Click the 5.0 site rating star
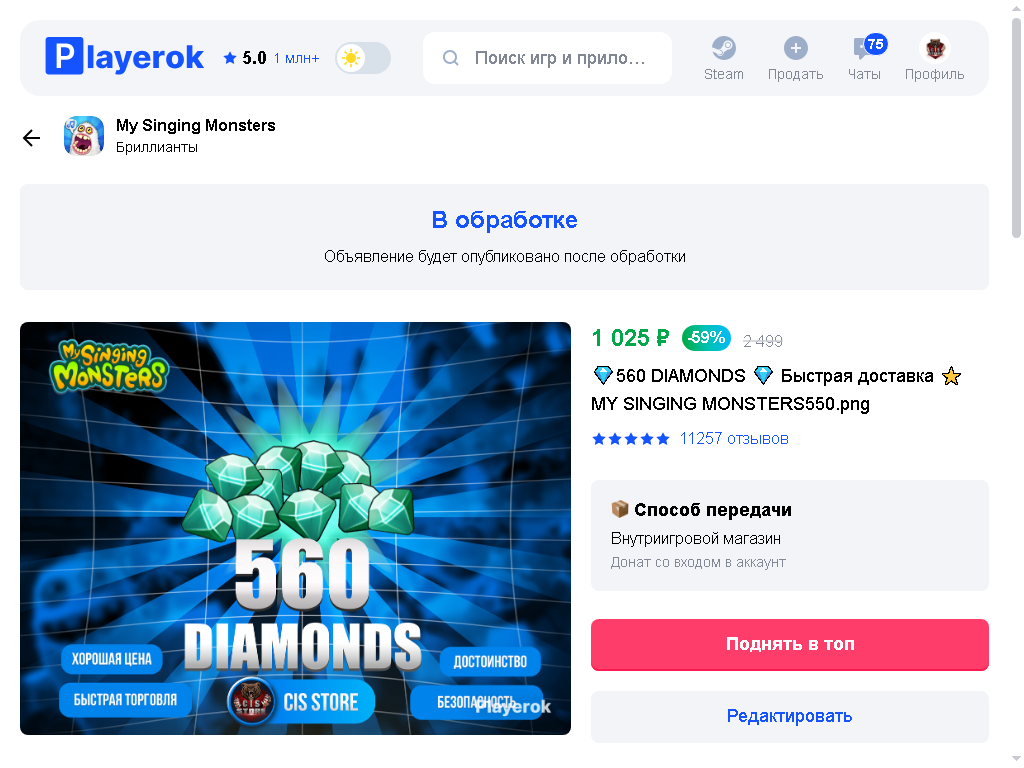Screen dimensions: 1024x768 229,58
